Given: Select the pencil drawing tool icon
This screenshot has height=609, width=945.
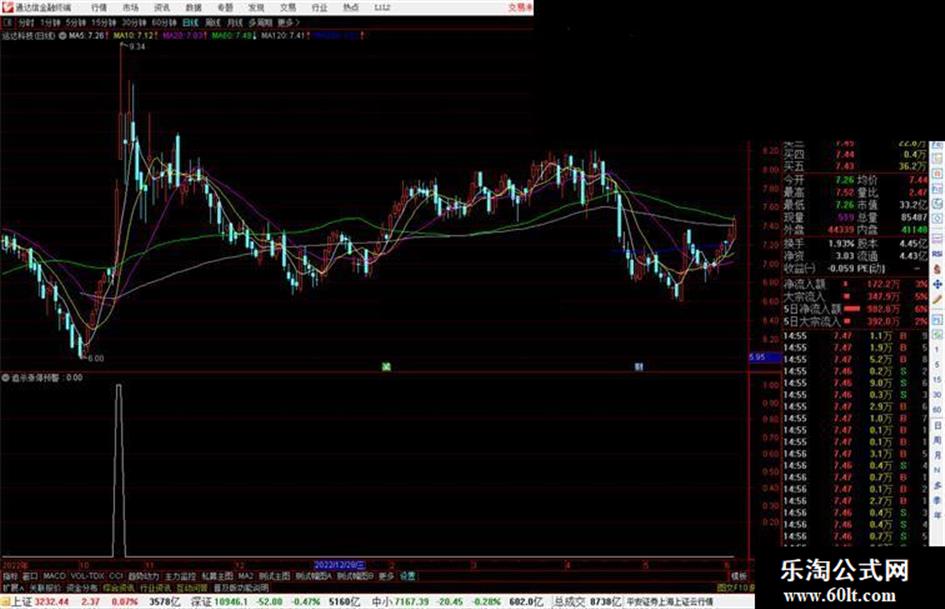Looking at the screenshot, I should [x=937, y=298].
